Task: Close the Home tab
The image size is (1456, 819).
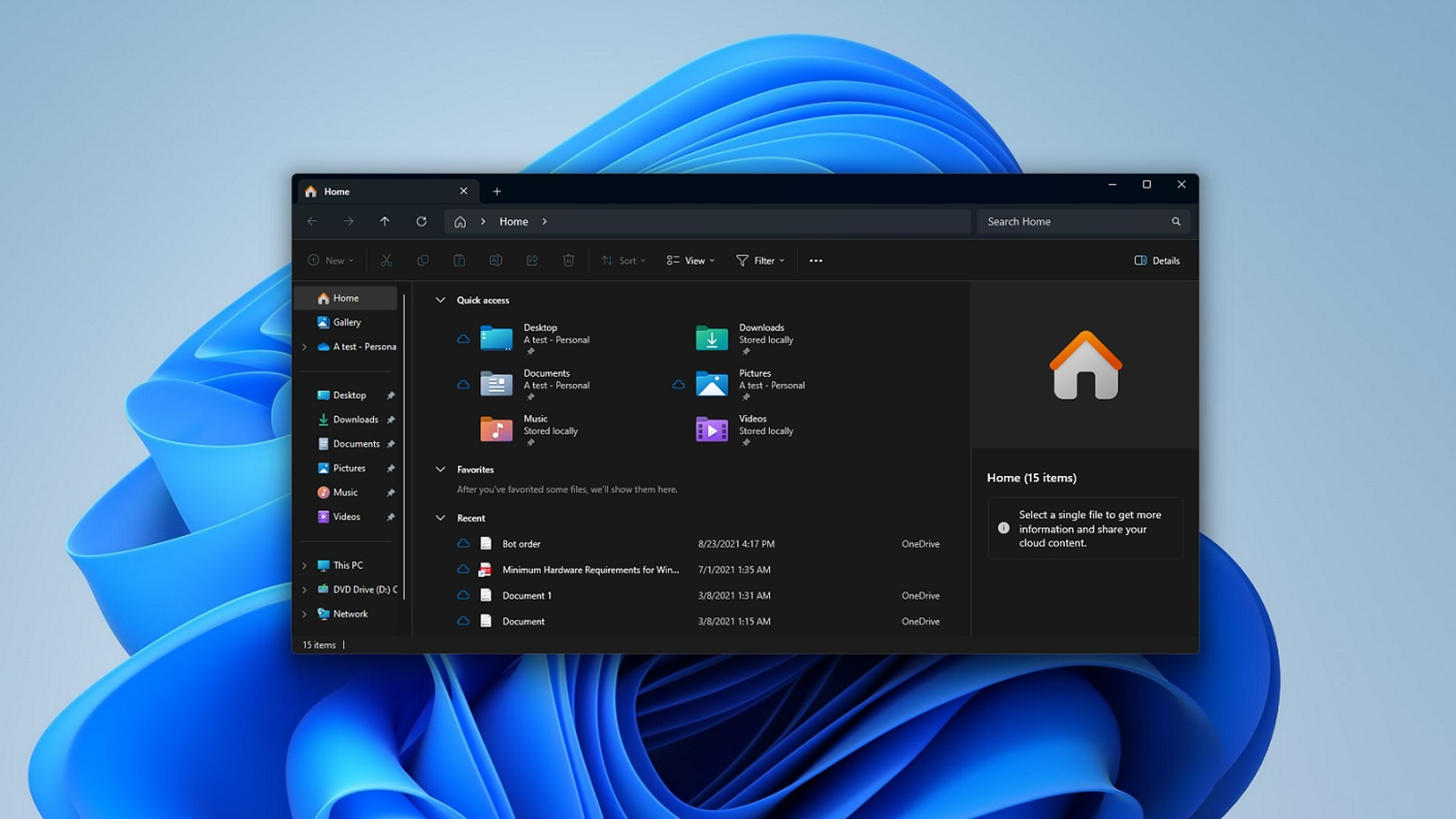Action: point(464,191)
